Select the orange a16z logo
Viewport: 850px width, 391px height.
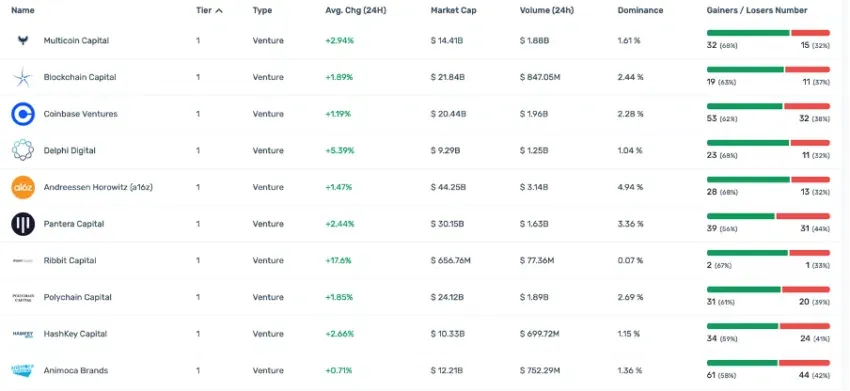click(23, 187)
